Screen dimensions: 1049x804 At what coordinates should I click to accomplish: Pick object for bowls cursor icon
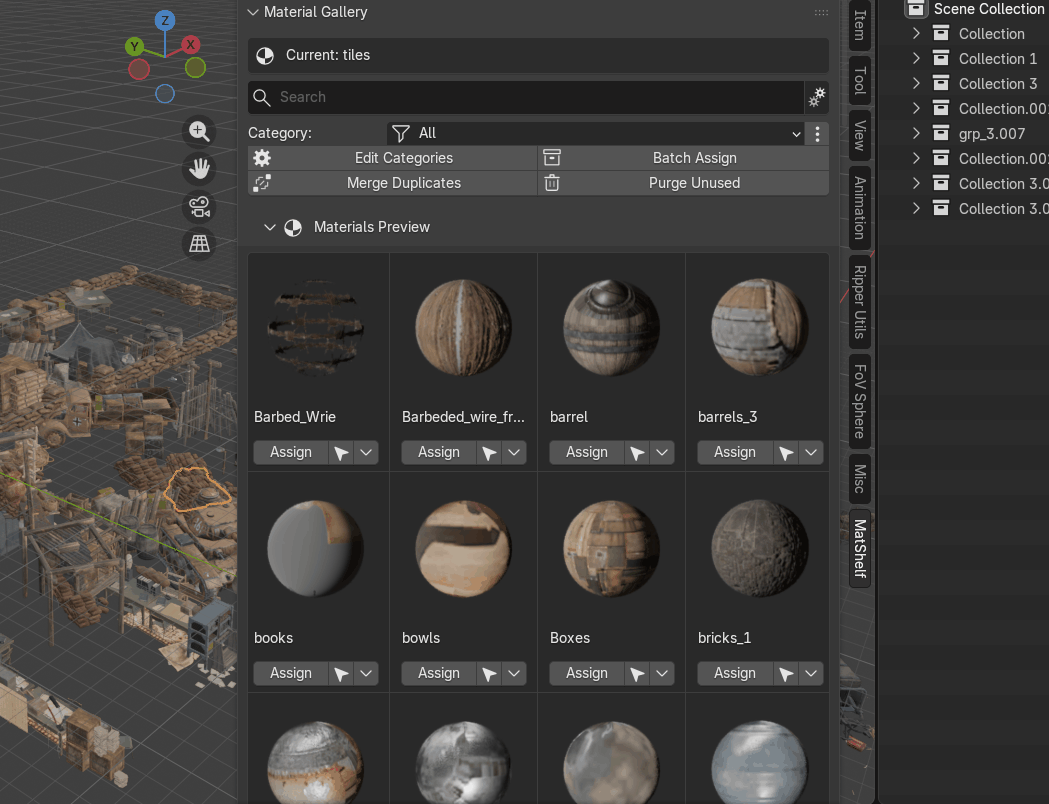click(489, 674)
